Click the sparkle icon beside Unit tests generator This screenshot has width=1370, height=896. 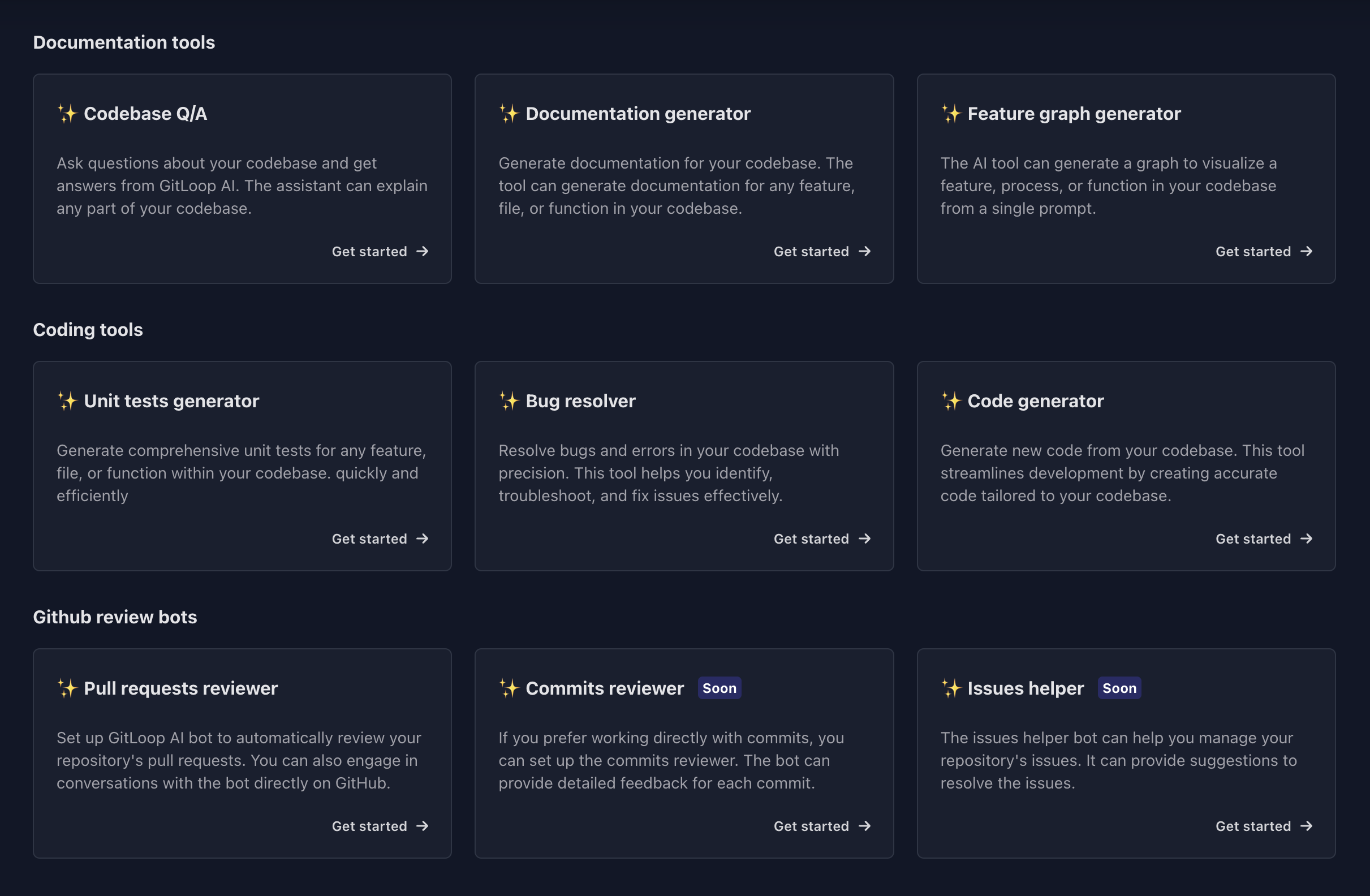point(67,400)
